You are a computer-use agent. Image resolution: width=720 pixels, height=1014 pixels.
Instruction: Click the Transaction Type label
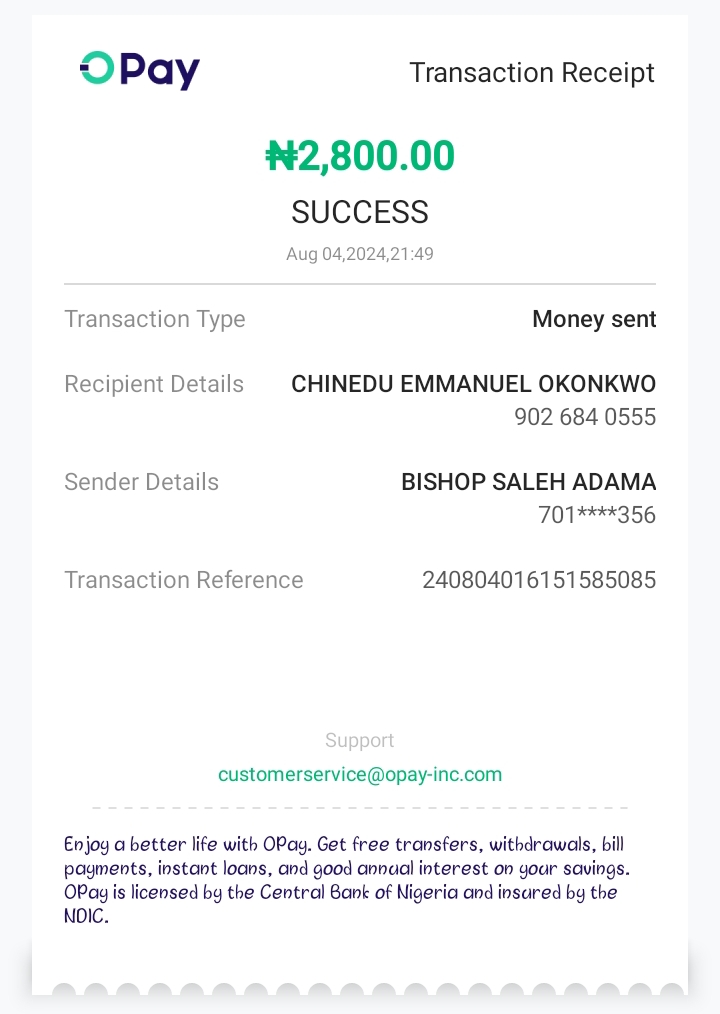tap(155, 319)
